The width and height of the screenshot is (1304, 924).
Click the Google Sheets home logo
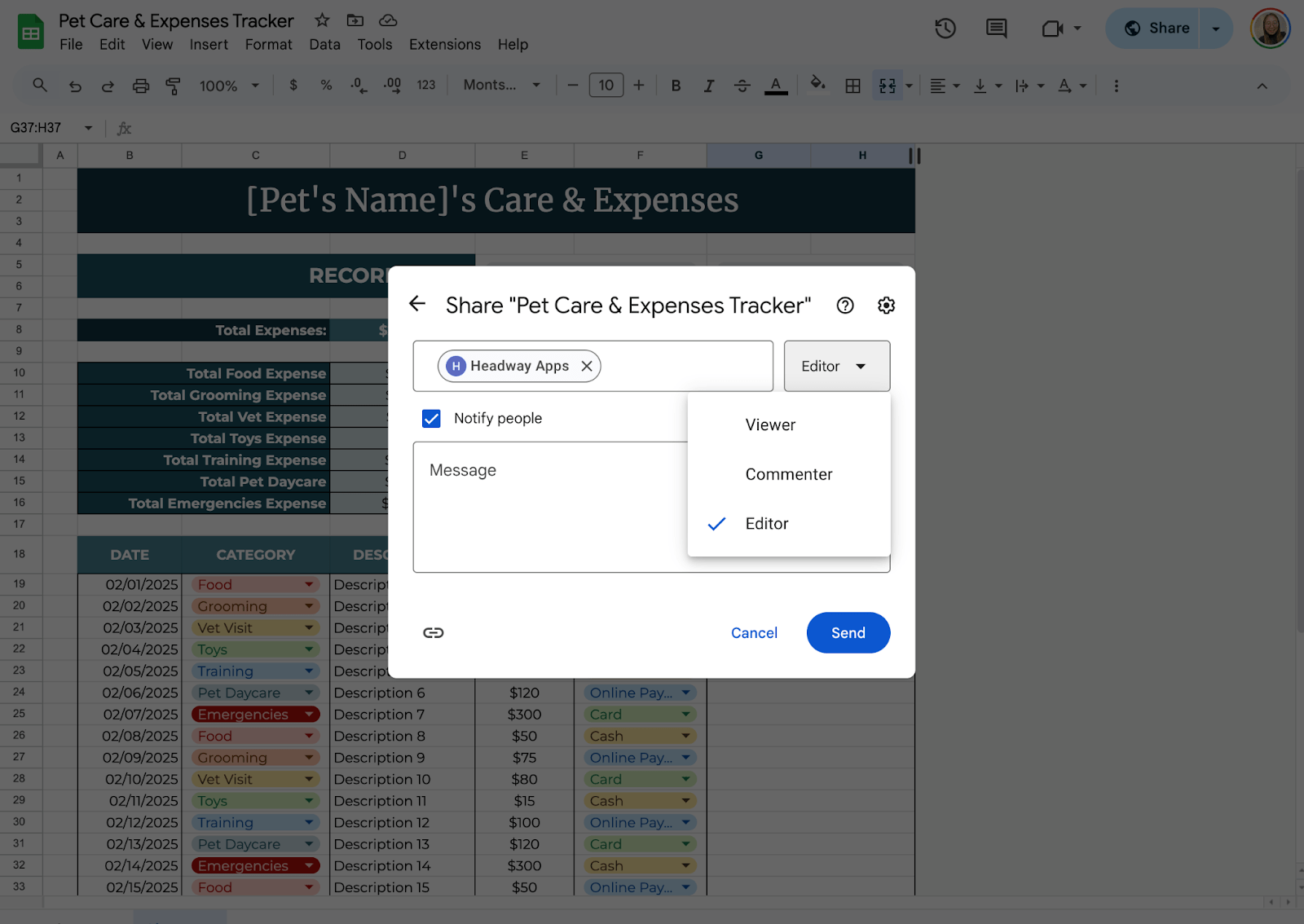pos(31,32)
